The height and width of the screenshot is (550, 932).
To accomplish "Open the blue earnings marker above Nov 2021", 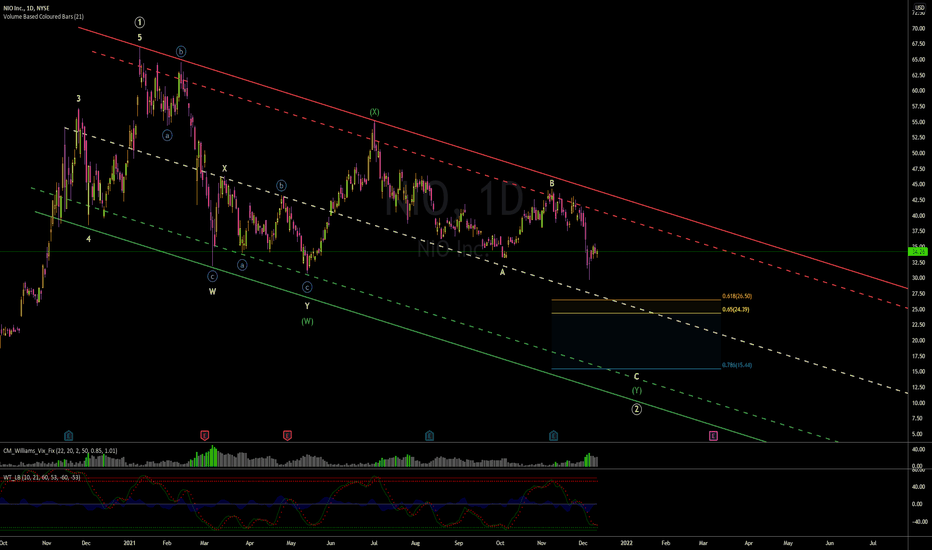I will pos(553,436).
